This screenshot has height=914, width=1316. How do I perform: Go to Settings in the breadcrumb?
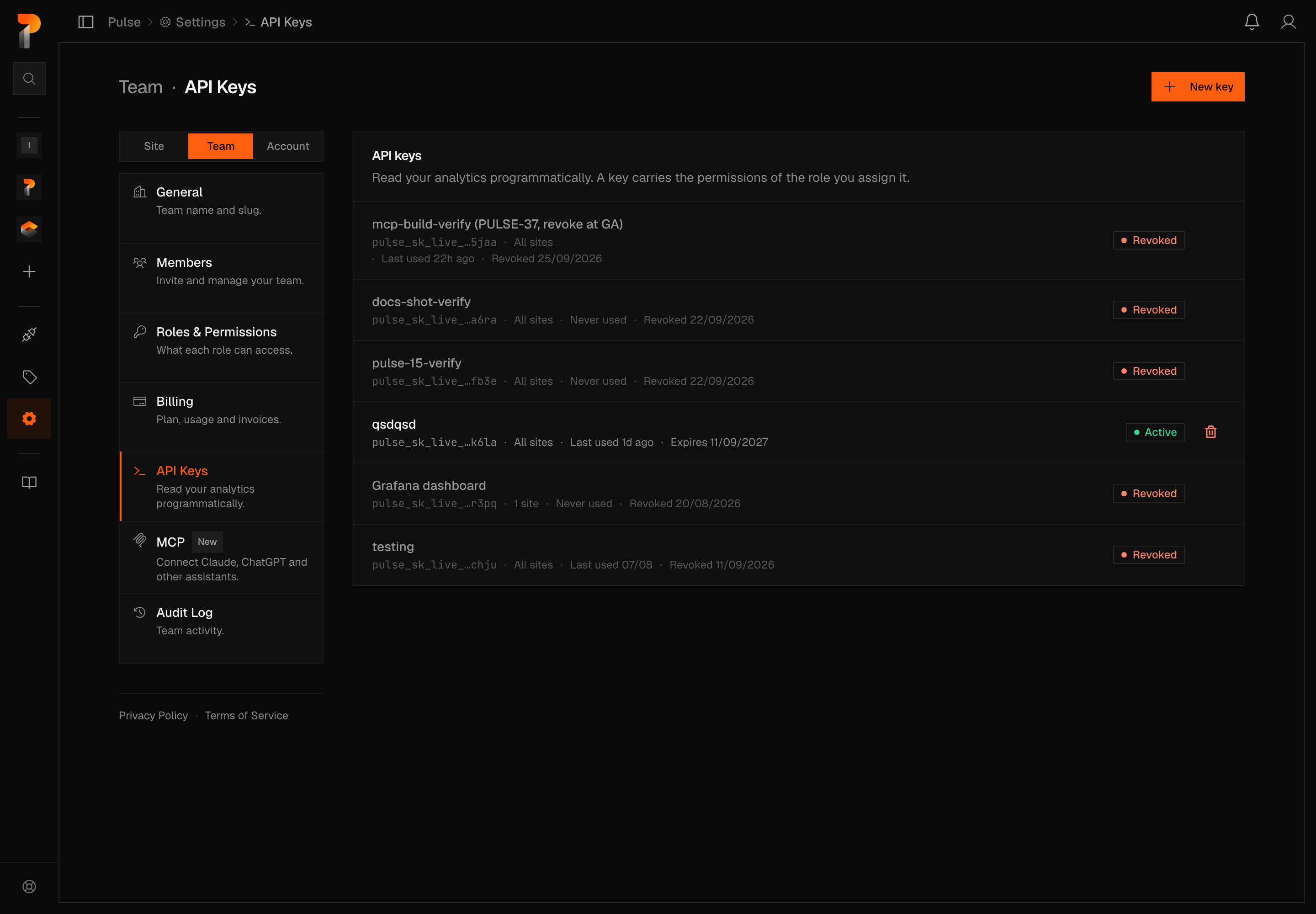tap(192, 22)
